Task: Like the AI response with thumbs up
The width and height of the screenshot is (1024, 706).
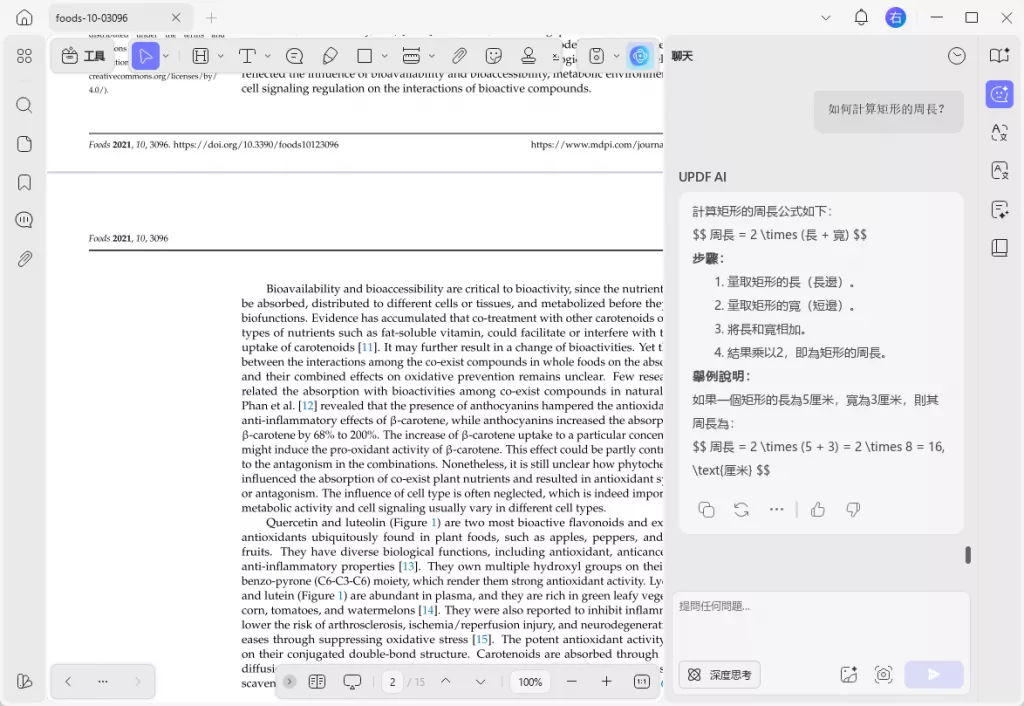Action: tap(818, 509)
